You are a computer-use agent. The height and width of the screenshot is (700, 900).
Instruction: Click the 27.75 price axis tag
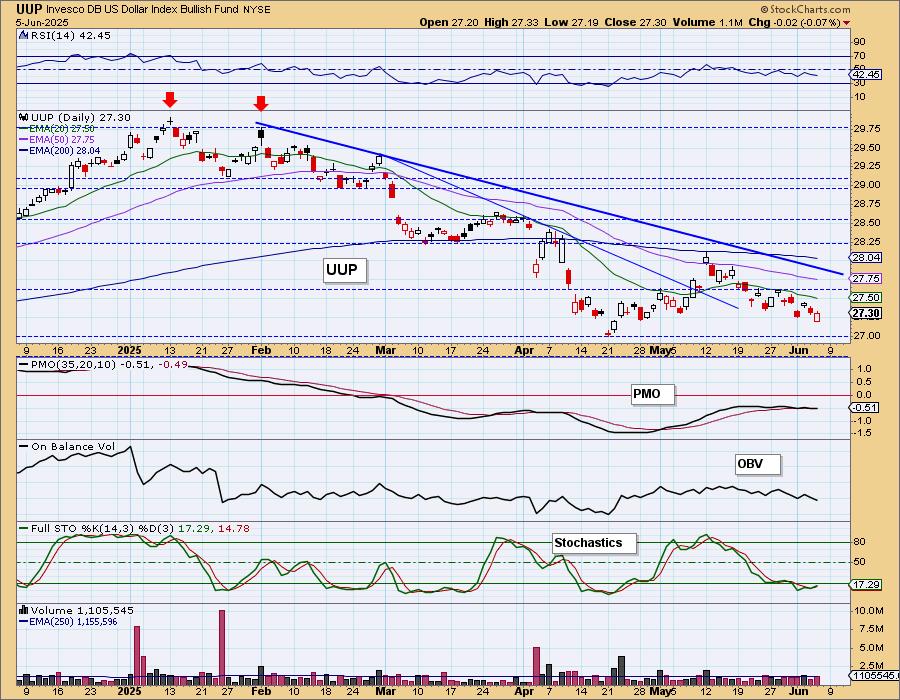[866, 278]
